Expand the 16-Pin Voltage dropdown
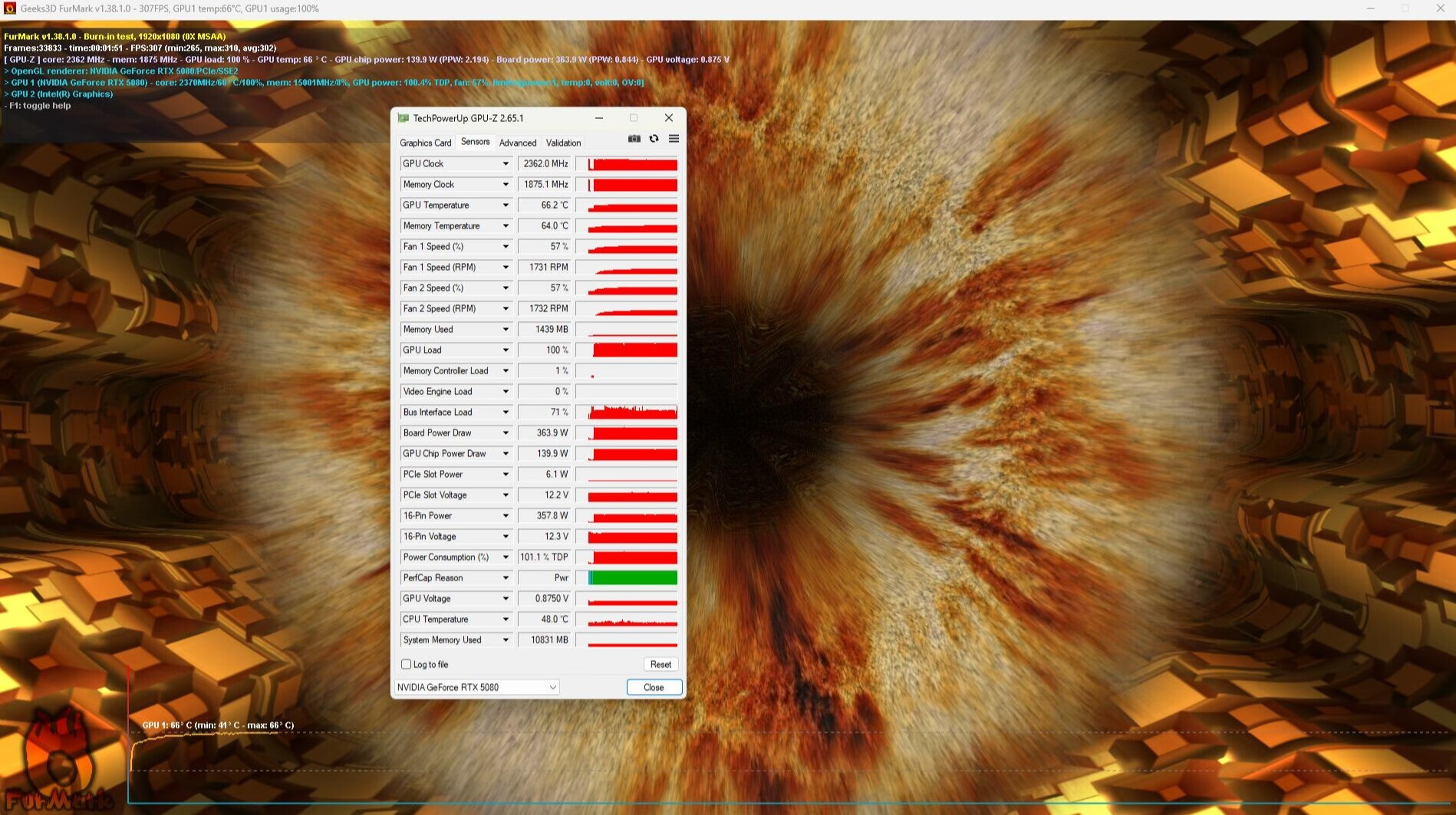1456x815 pixels. 506,536
